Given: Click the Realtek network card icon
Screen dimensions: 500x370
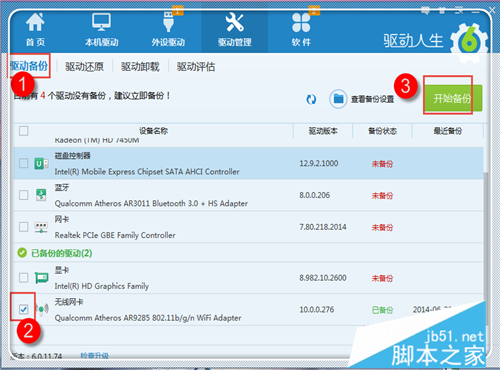Looking at the screenshot, I should coord(41,227).
